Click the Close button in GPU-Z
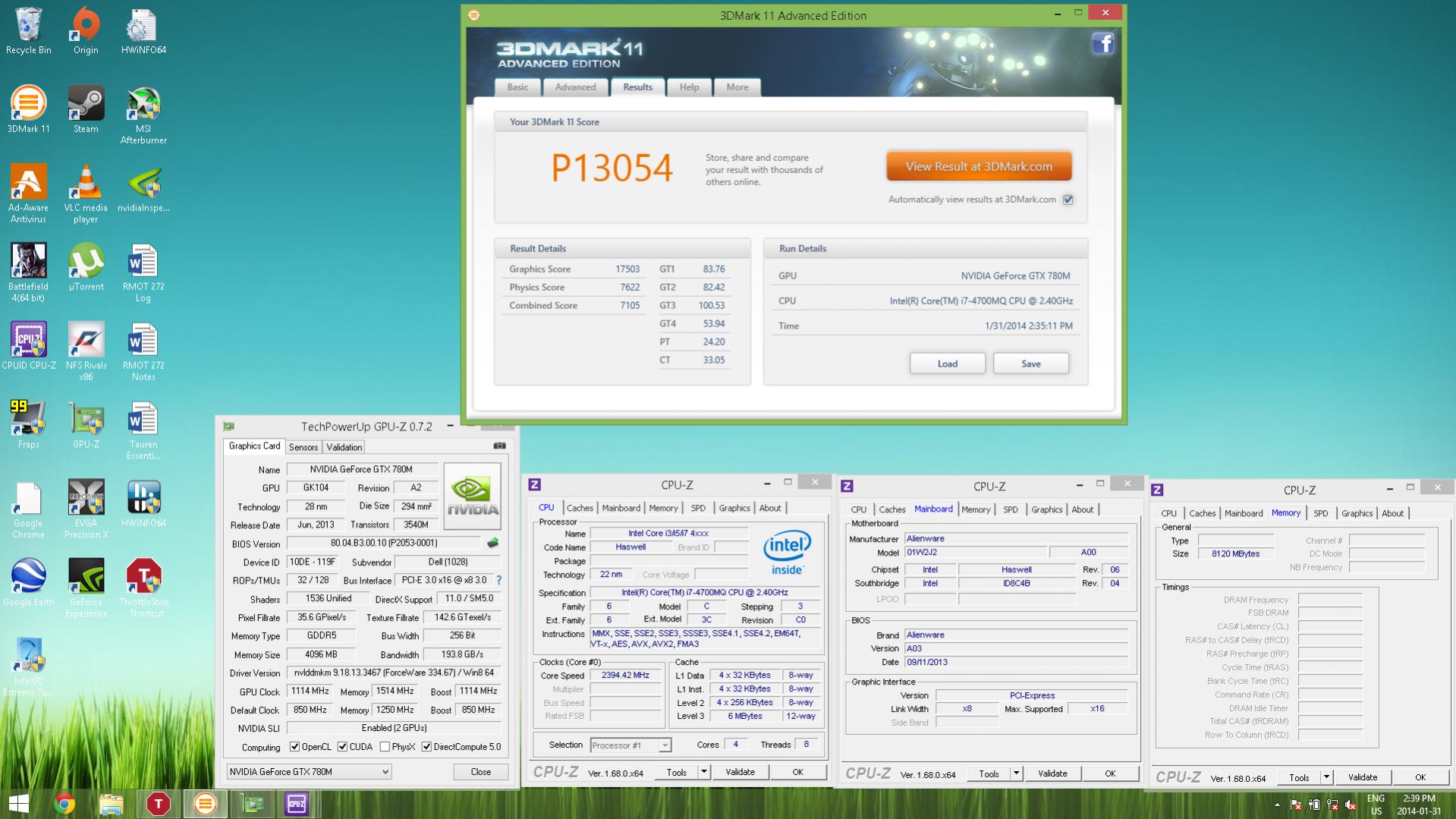Viewport: 1456px width, 819px height. (x=480, y=772)
